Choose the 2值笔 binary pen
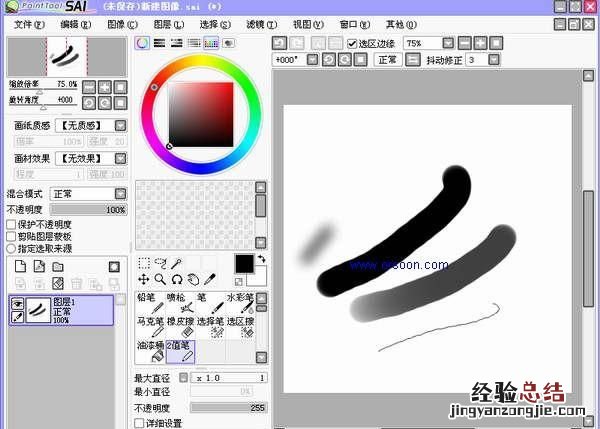Screen dimensions: 600x429 click(180, 351)
